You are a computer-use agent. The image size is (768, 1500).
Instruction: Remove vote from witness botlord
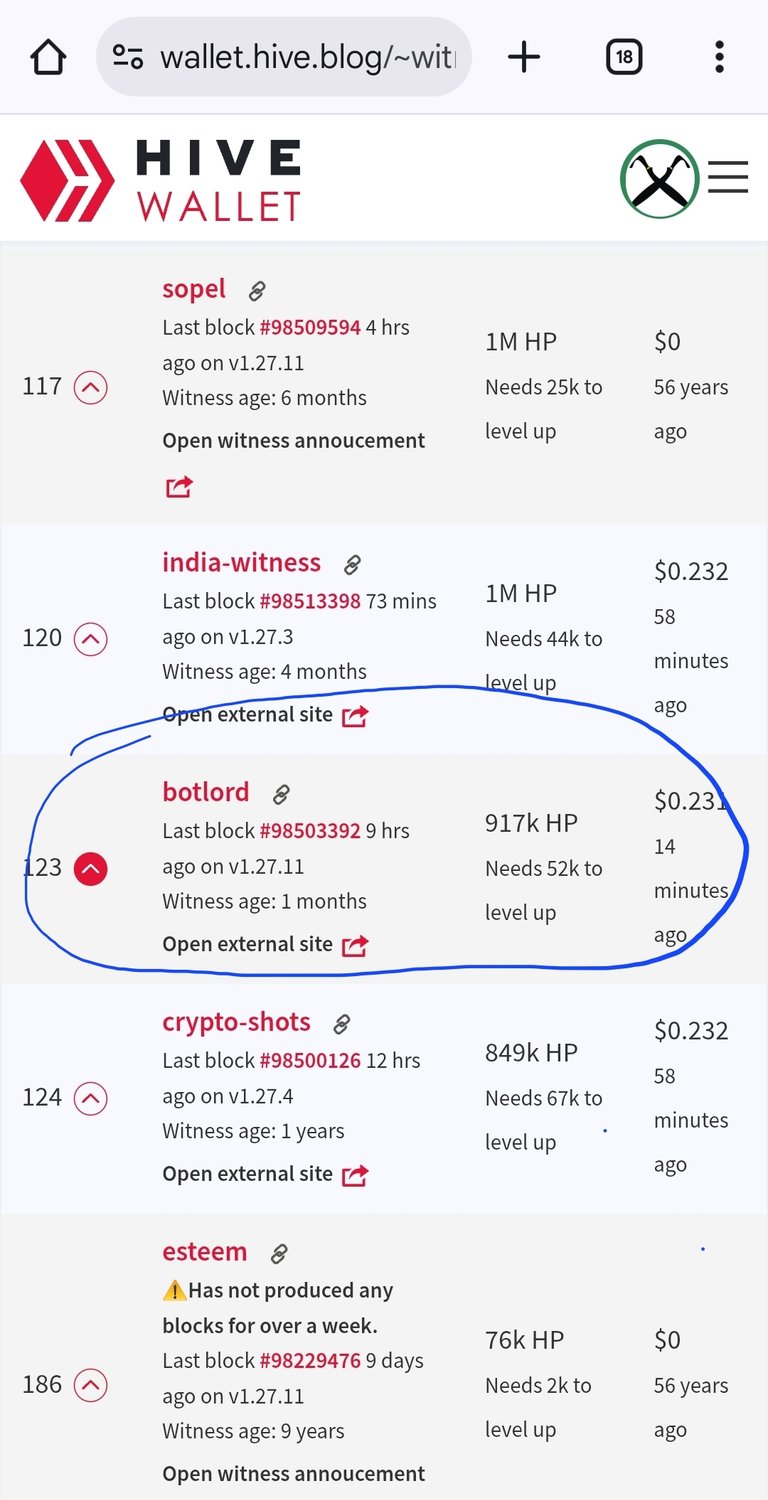(91, 868)
